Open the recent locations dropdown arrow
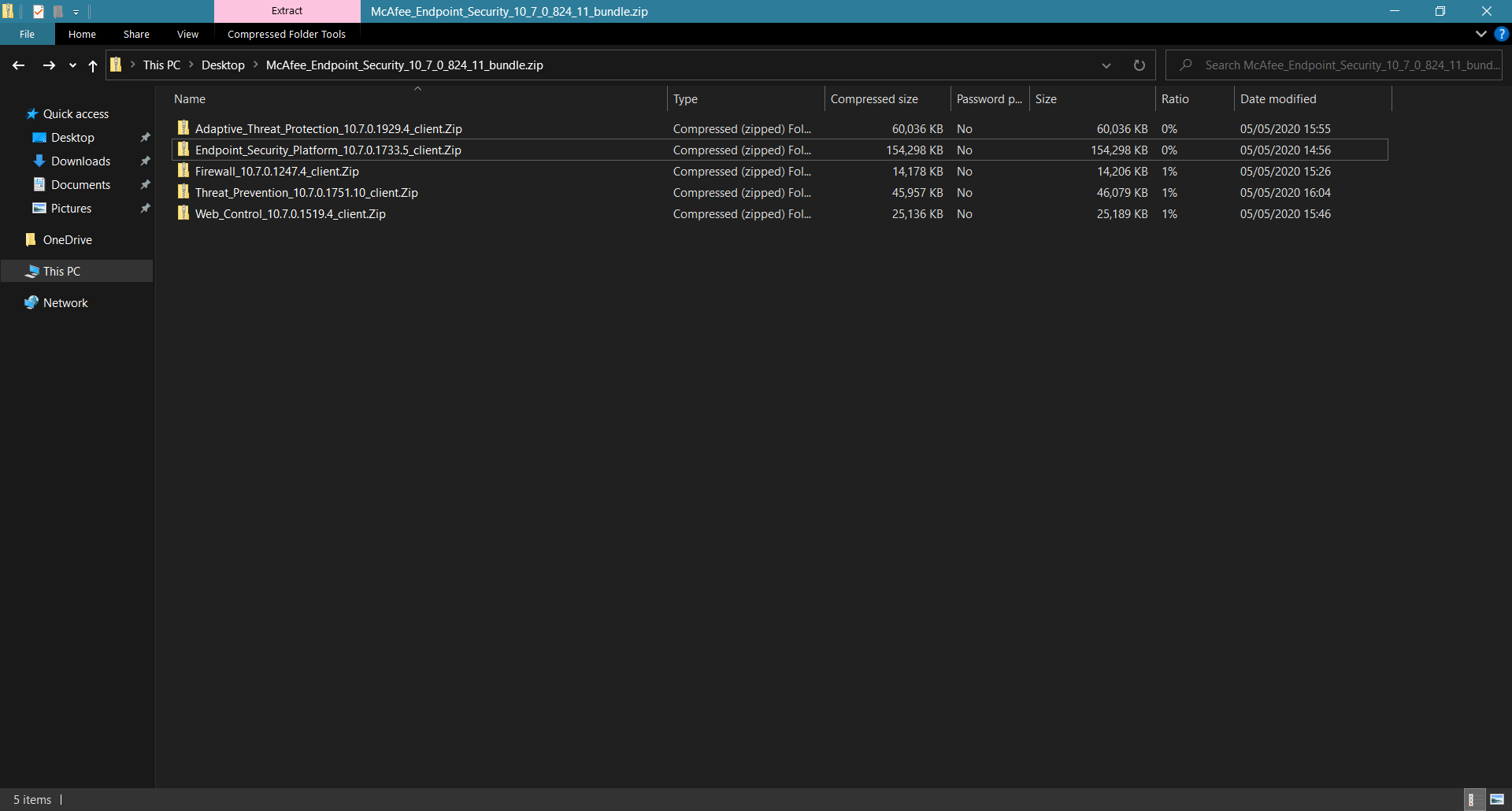1512x811 pixels. tap(72, 65)
